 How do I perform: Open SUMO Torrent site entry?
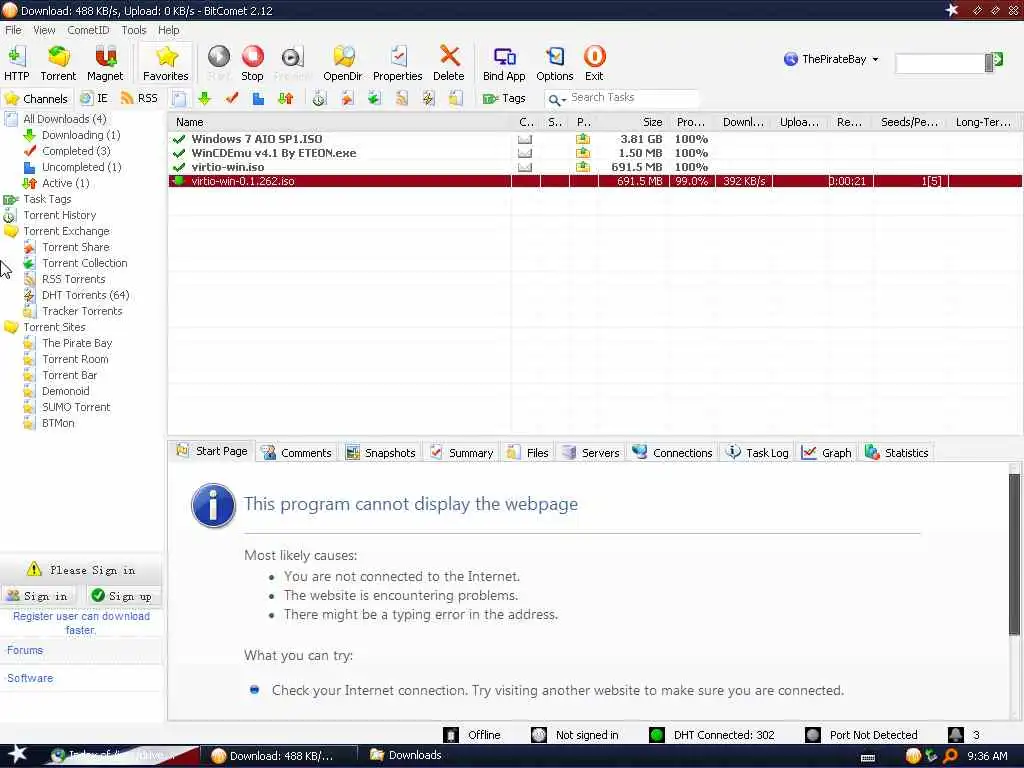click(76, 407)
